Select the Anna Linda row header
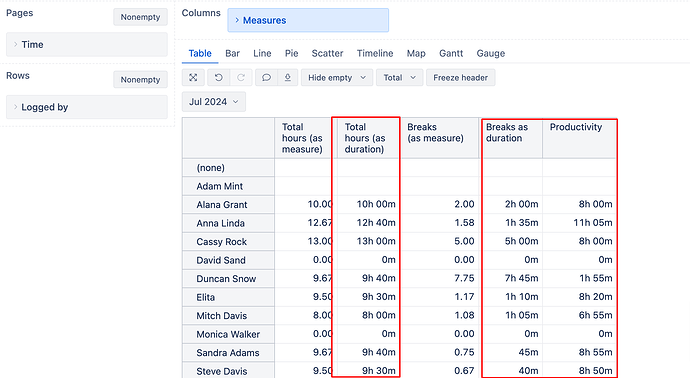The image size is (690, 378). tap(228, 223)
